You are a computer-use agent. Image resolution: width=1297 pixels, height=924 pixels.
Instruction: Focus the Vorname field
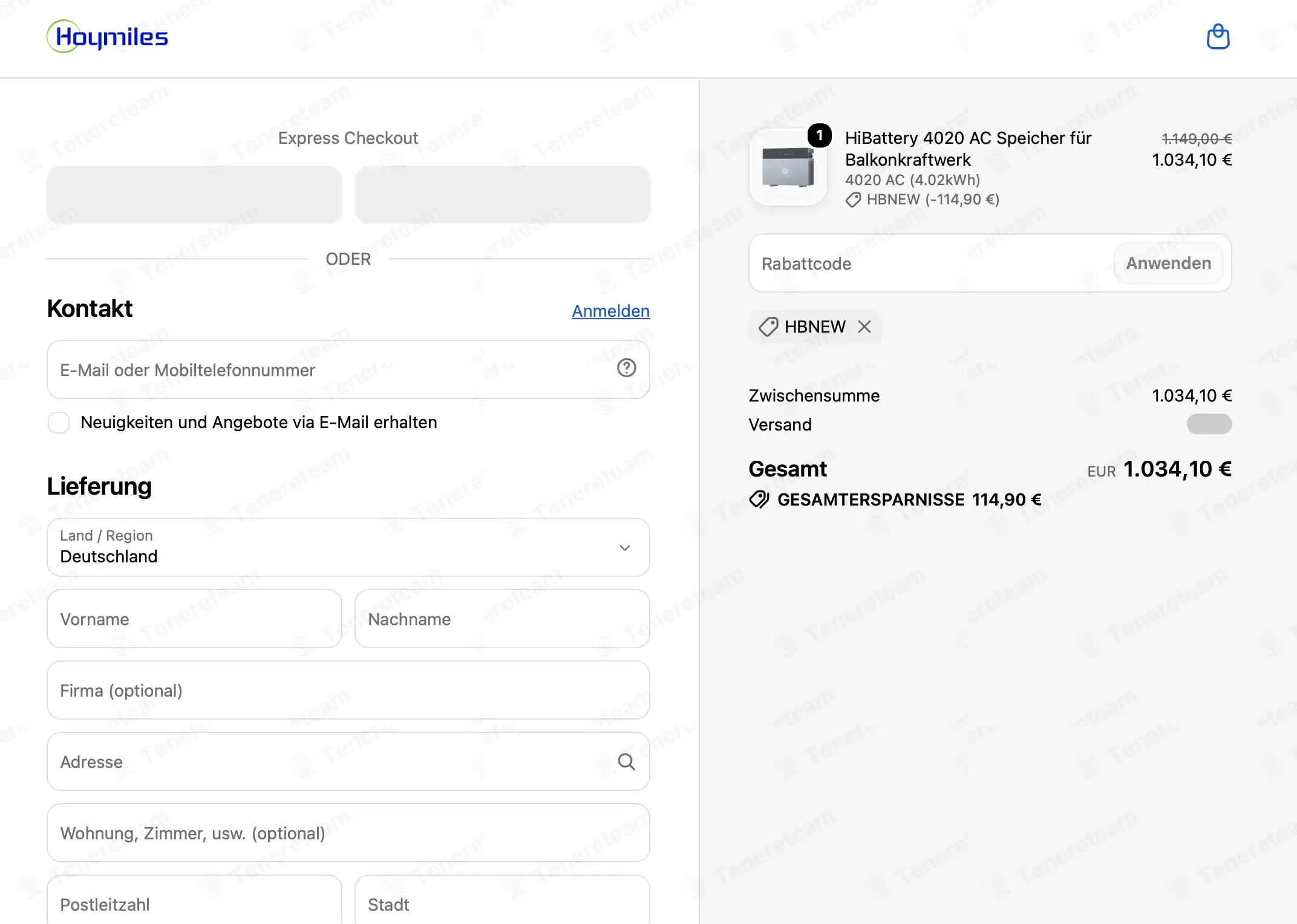194,619
